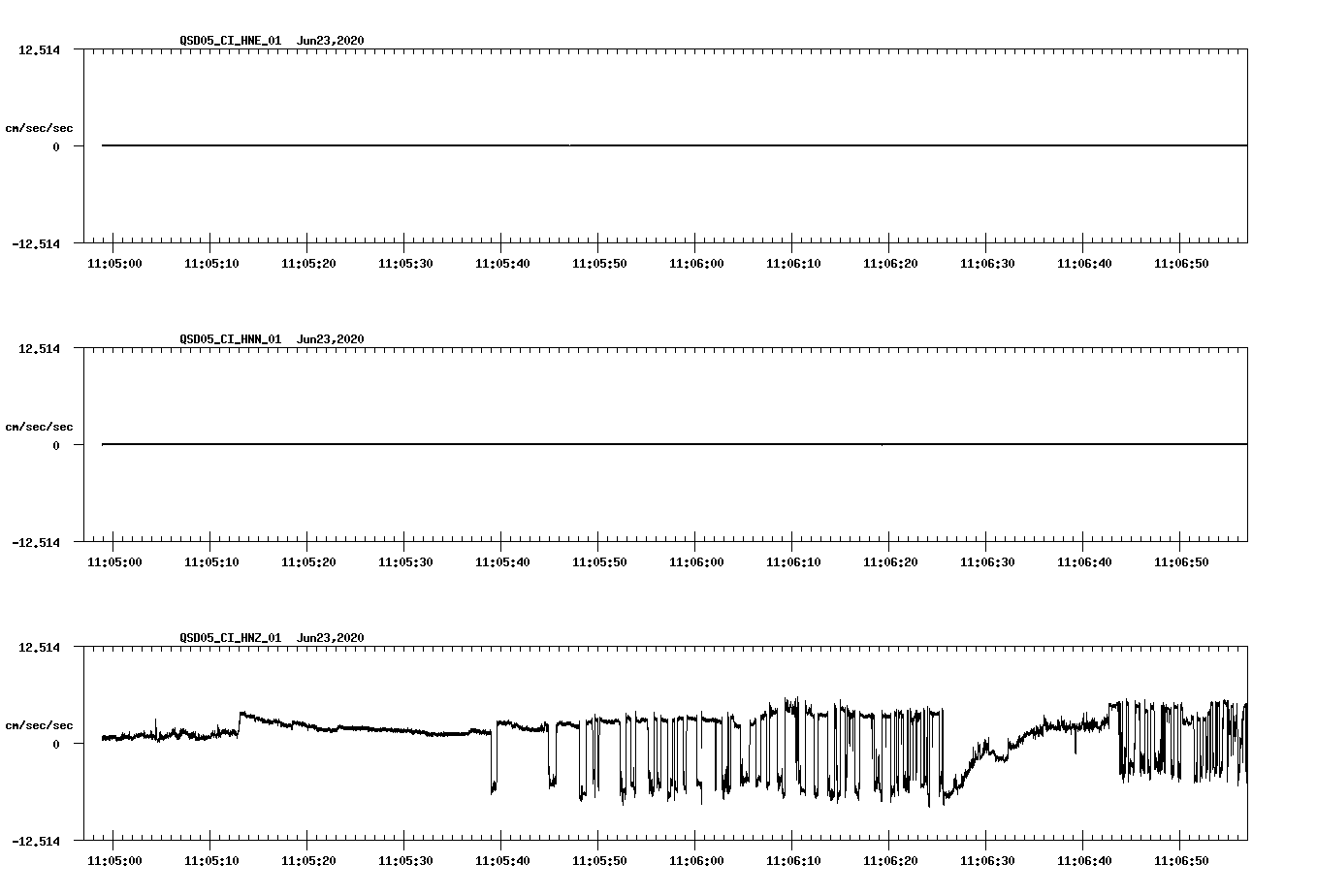
Task: Click the QSD05_CI_HNE_01 Jun23,2020 plot title
Action: click(272, 41)
